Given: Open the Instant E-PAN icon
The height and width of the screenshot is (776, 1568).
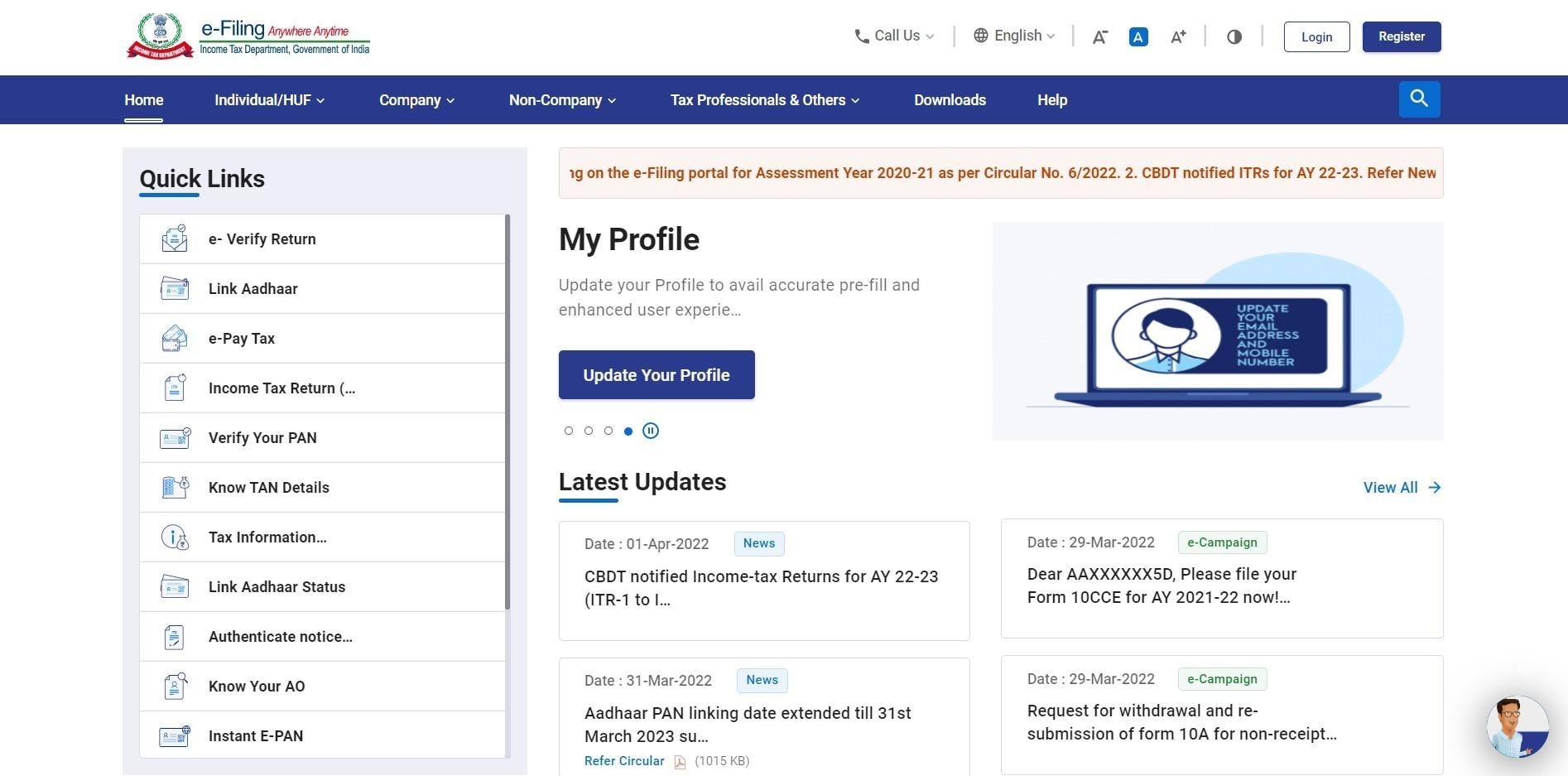Looking at the screenshot, I should point(174,735).
